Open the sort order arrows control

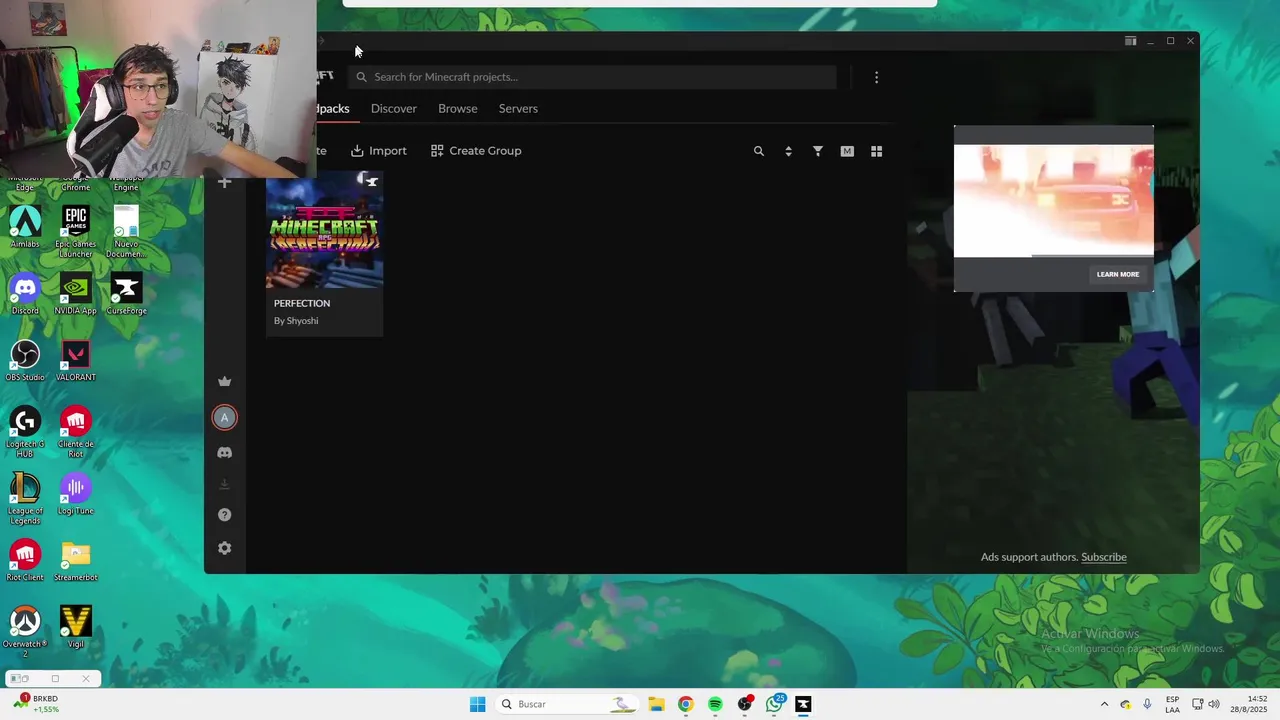point(788,151)
